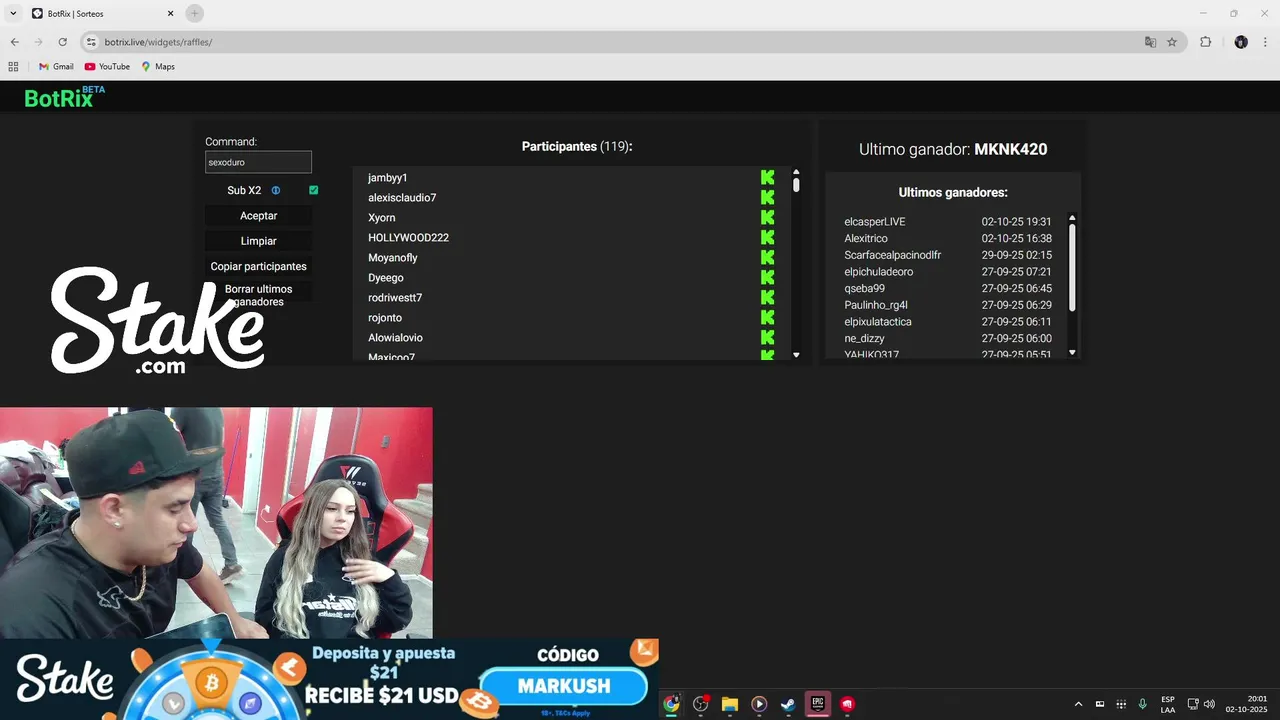Open the YouTube bookmark
The height and width of the screenshot is (720, 1280).
tap(108, 67)
